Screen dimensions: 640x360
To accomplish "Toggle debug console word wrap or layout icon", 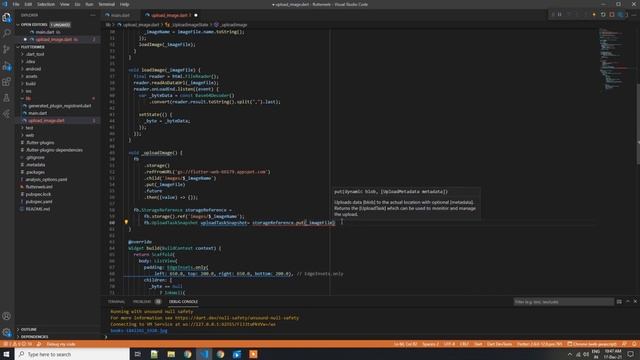I will coord(619,302).
